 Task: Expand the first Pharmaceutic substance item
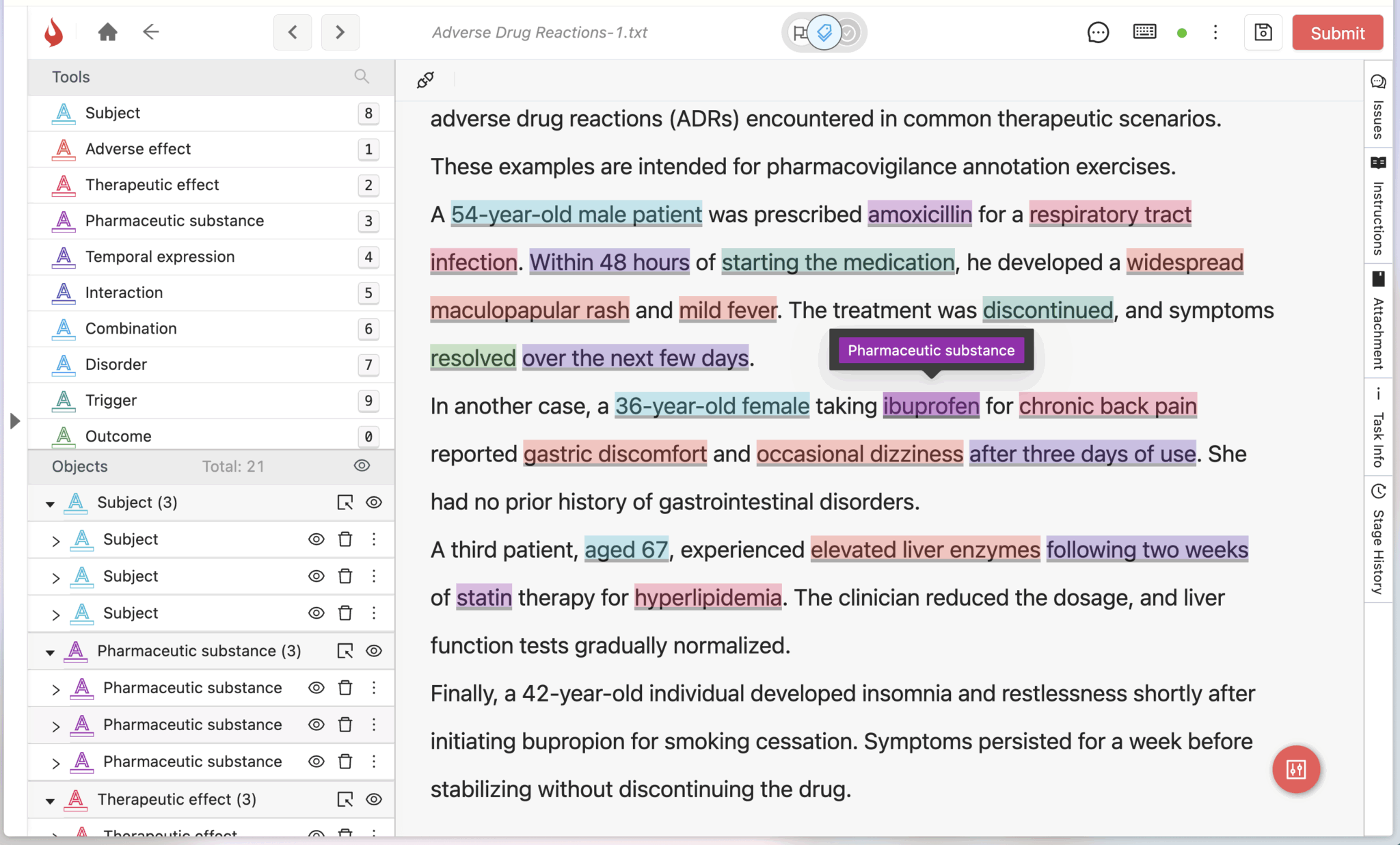(x=57, y=688)
